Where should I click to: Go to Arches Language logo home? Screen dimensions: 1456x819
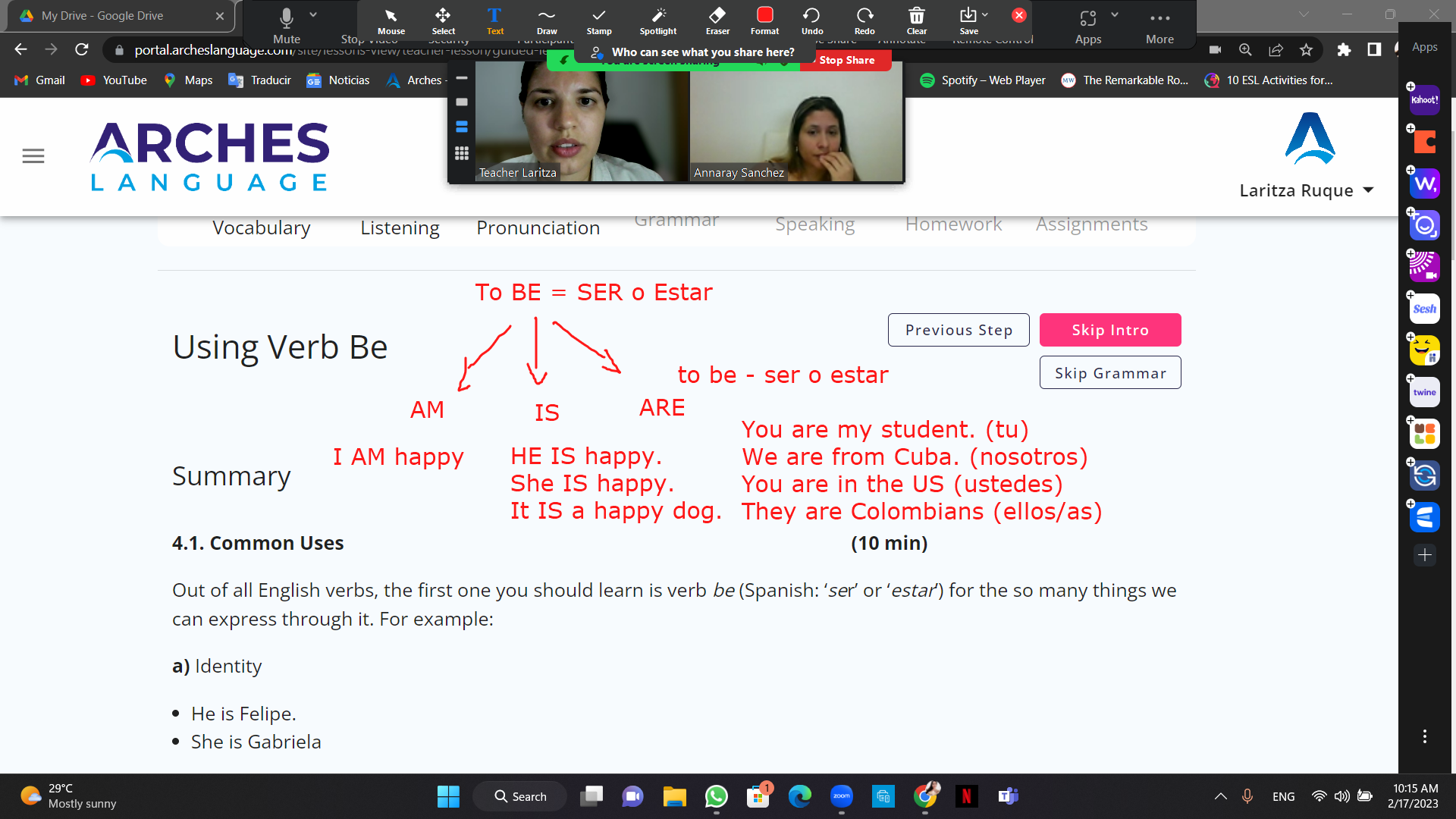(209, 156)
